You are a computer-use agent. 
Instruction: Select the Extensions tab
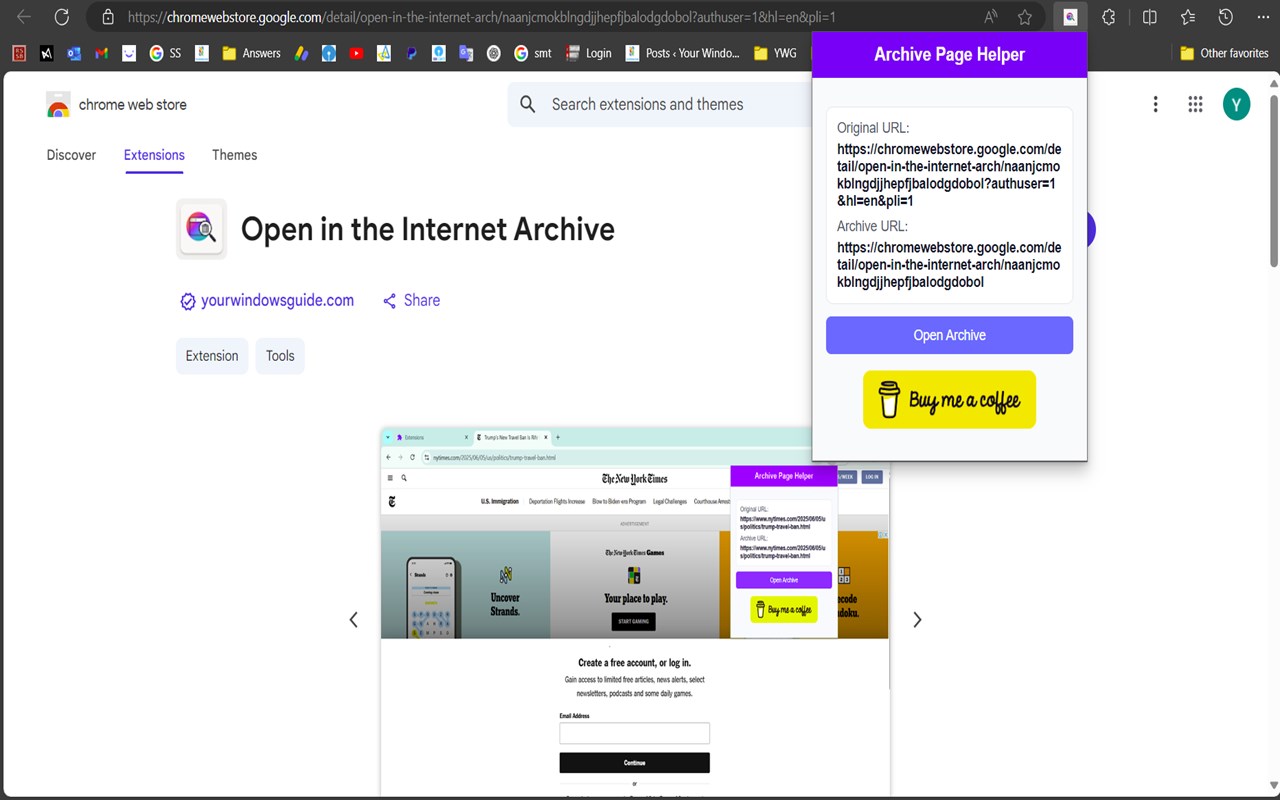(154, 155)
